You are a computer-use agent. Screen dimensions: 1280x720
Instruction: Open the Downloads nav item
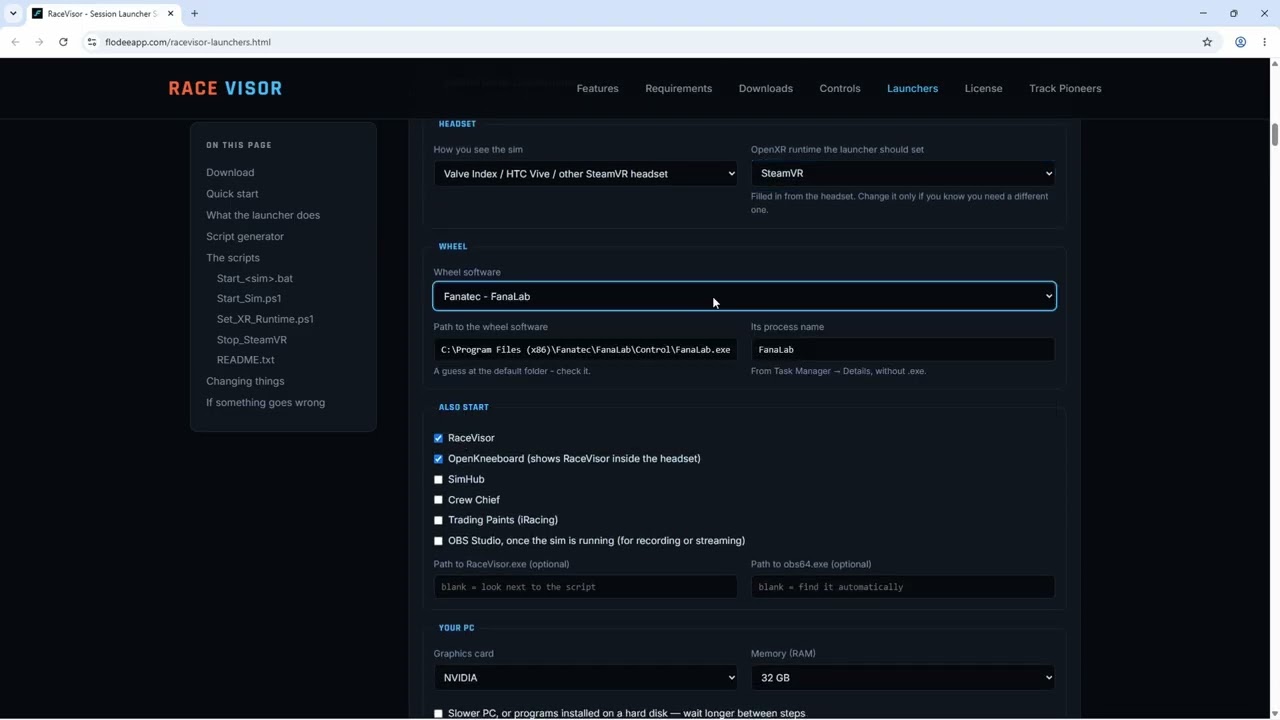[765, 88]
